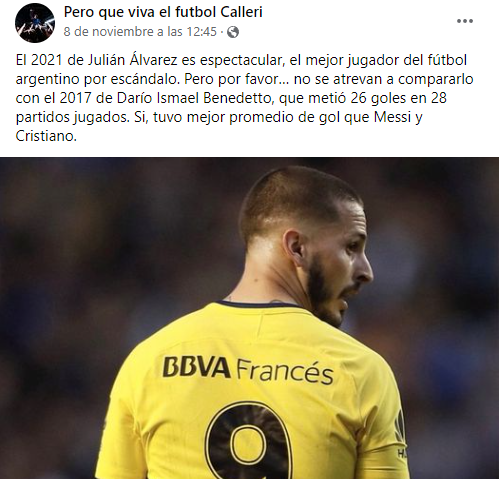Open 'Pero que viva el futbol Calleri' page
This screenshot has width=499, height=479.
tap(163, 12)
